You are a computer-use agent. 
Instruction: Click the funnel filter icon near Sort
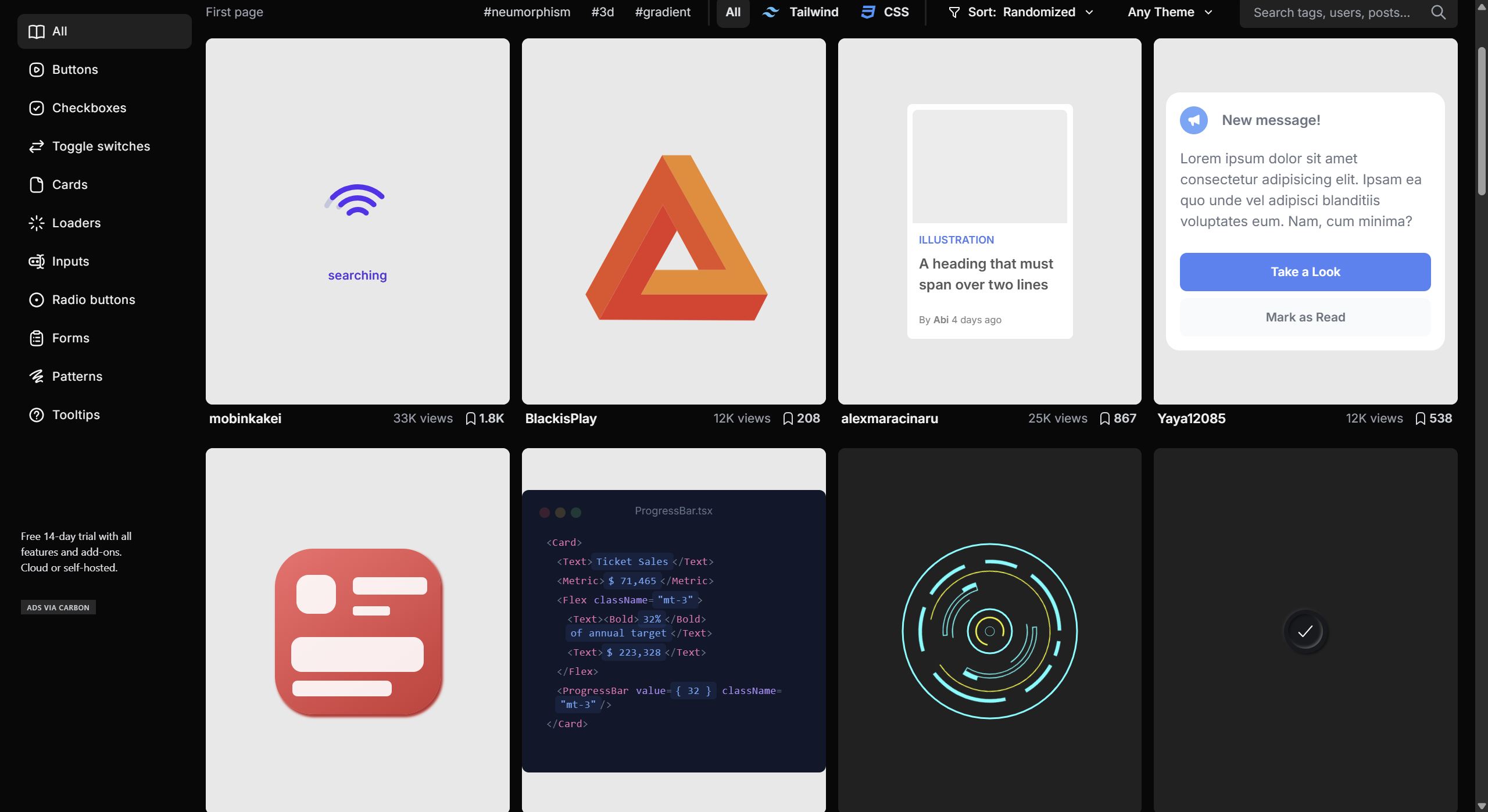point(954,12)
